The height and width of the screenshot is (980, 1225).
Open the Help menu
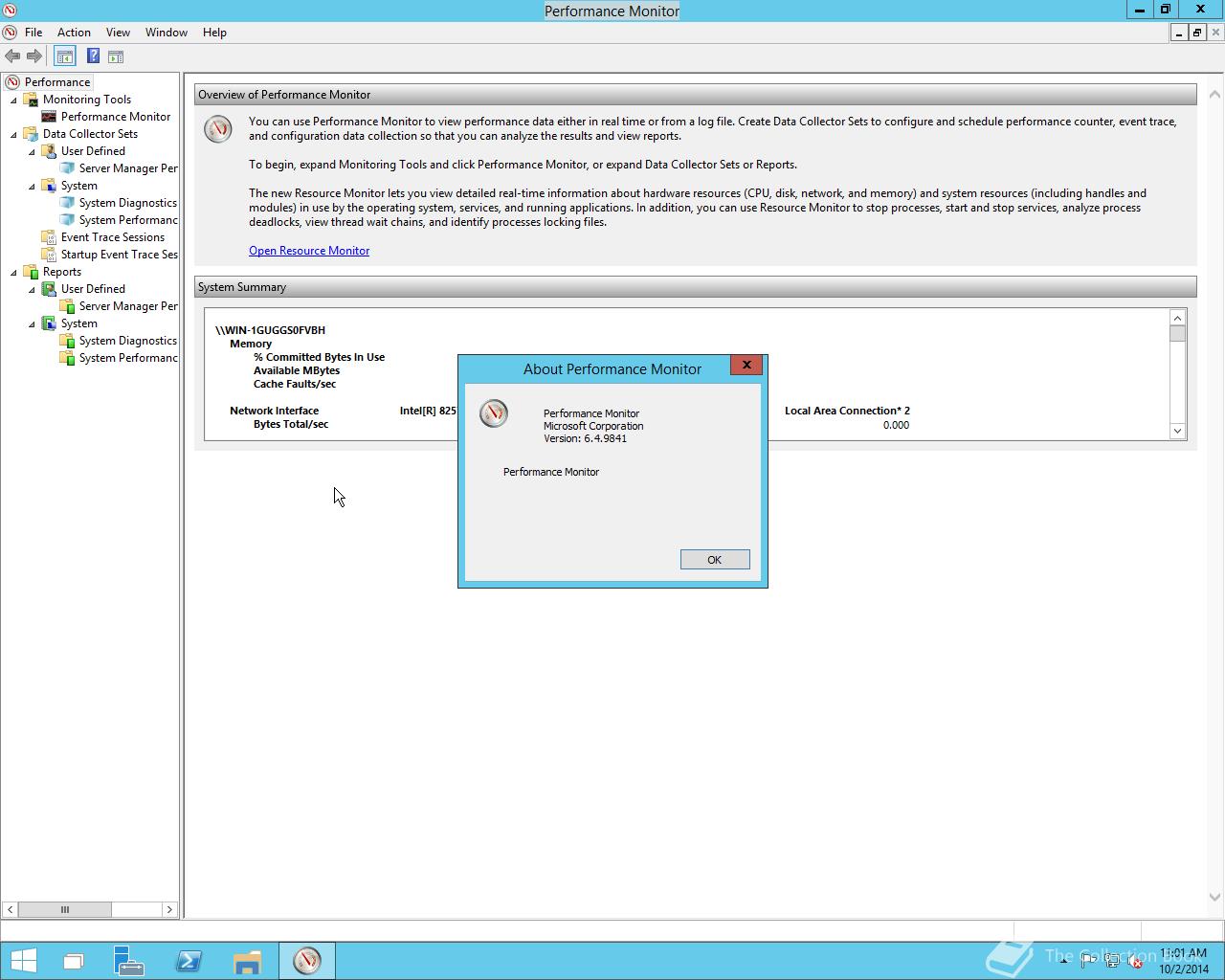(x=214, y=33)
